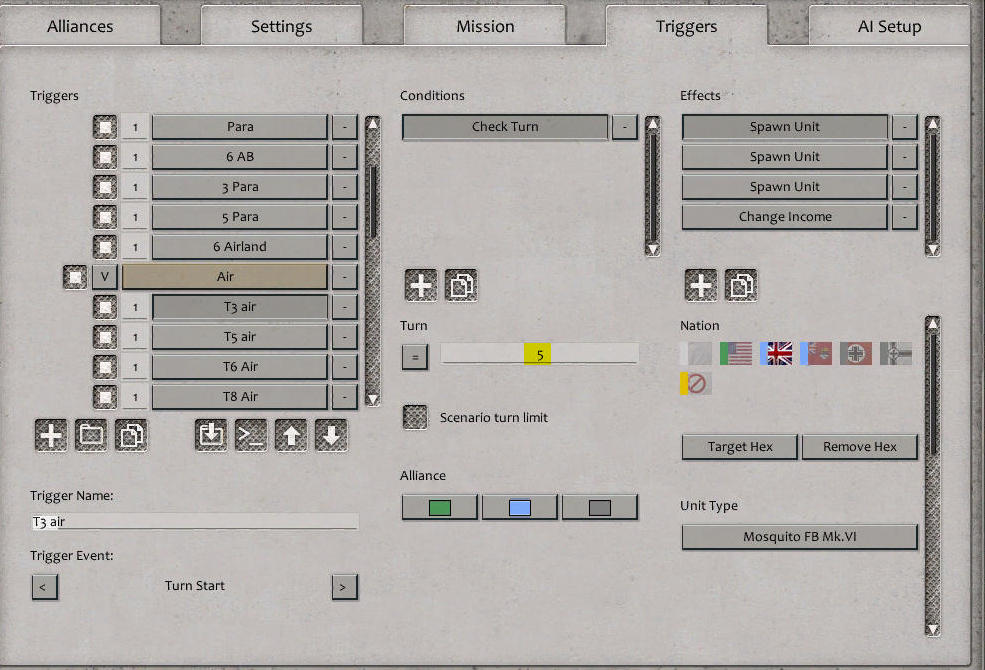Add a new effect with plus icon
This screenshot has width=985, height=670.
click(701, 285)
